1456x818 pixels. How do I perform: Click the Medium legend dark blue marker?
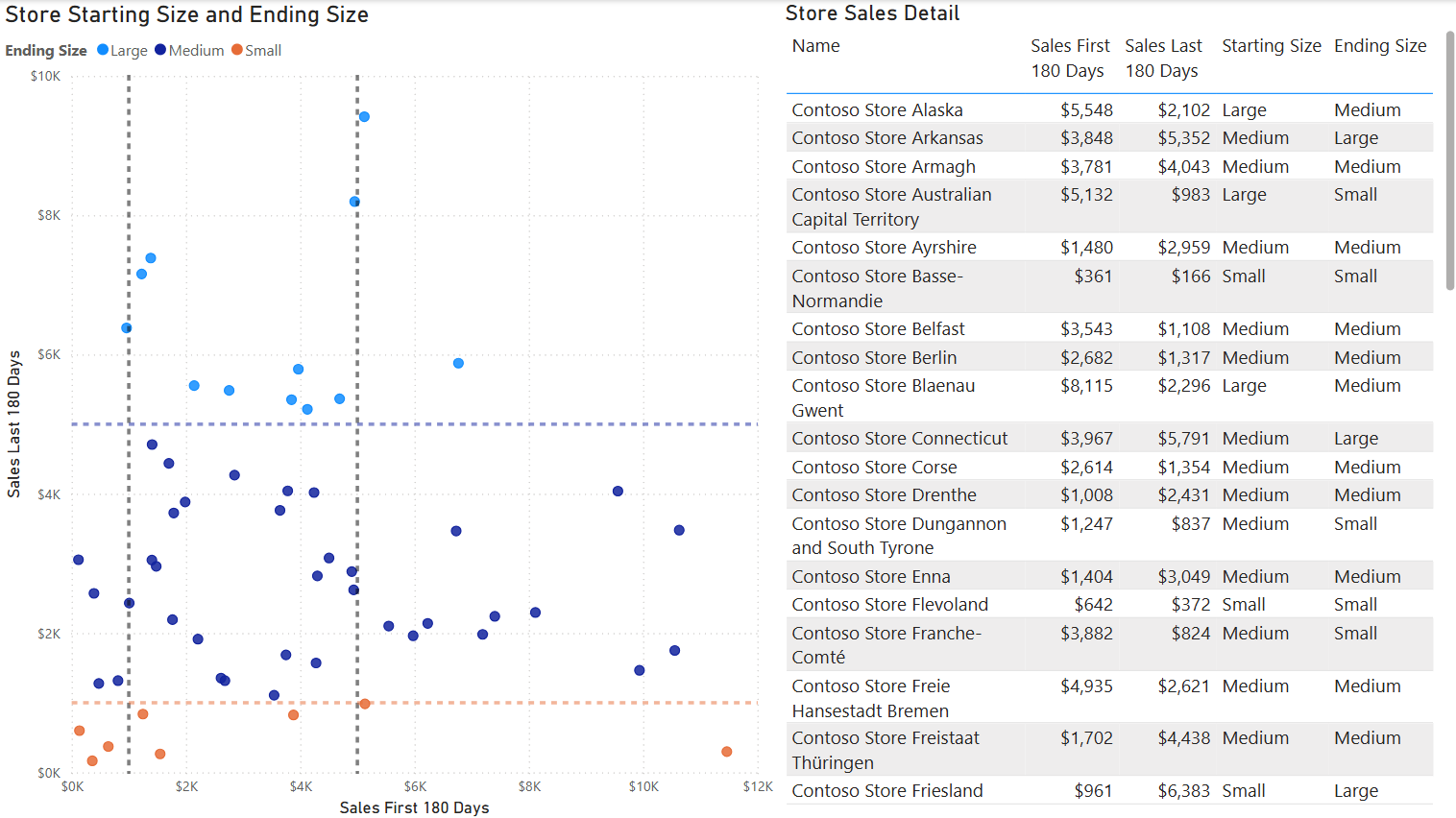160,50
